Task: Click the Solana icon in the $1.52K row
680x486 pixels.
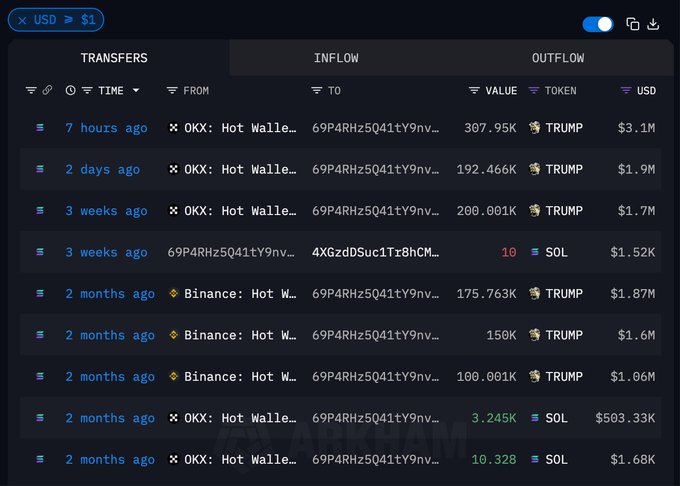Action: click(x=40, y=252)
